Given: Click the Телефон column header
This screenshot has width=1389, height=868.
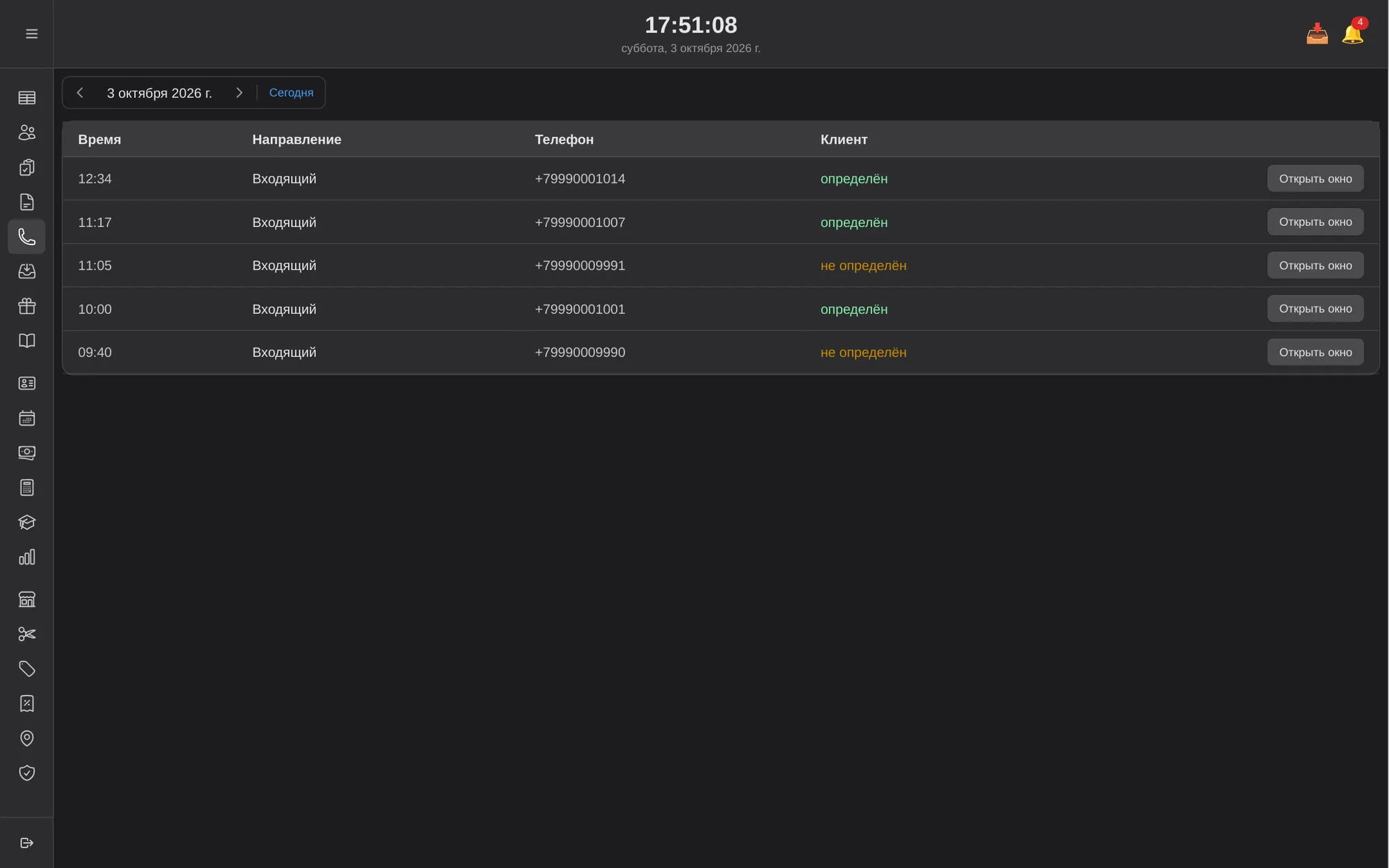Looking at the screenshot, I should (564, 140).
